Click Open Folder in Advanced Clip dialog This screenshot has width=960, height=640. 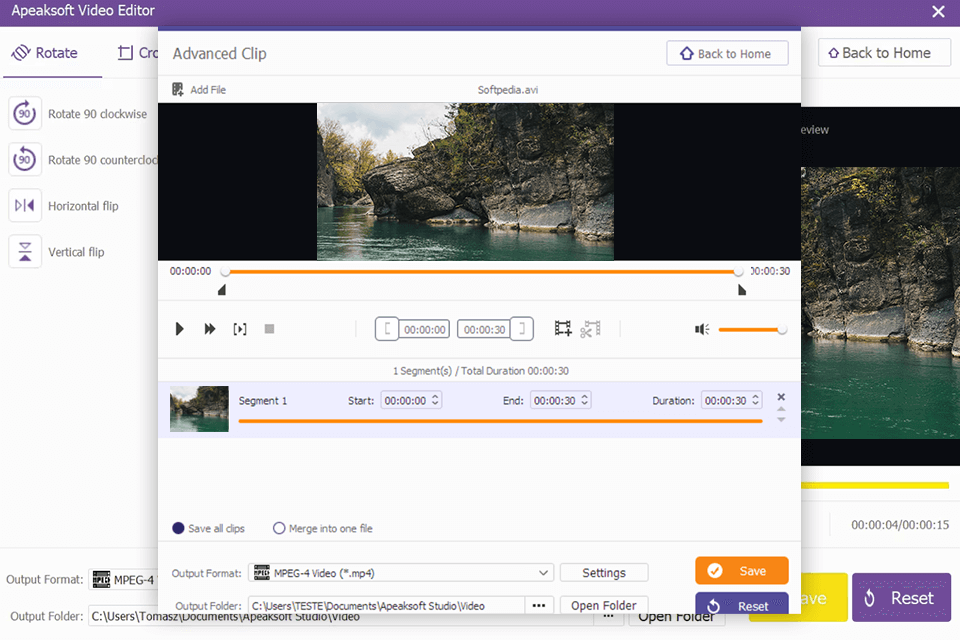click(x=604, y=605)
